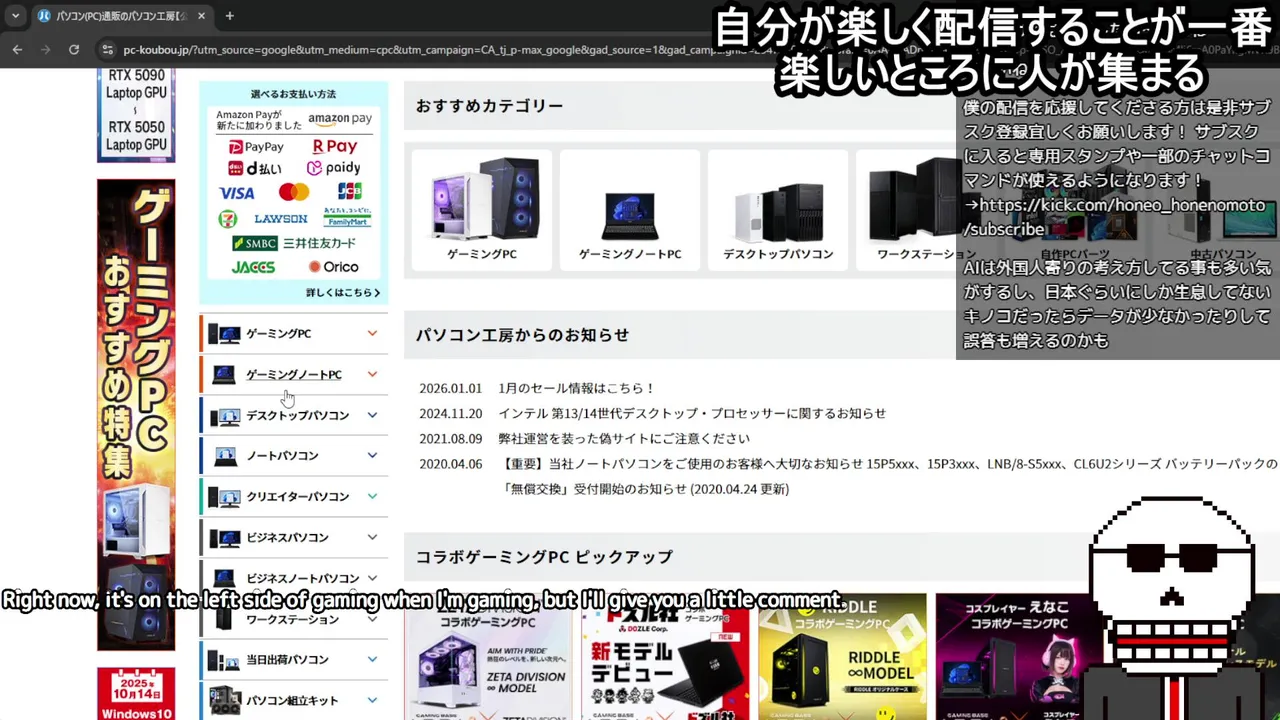Screen dimensions: 1280x720
Task: Open the 1月のセール情報はこちら news link
Action: point(577,388)
